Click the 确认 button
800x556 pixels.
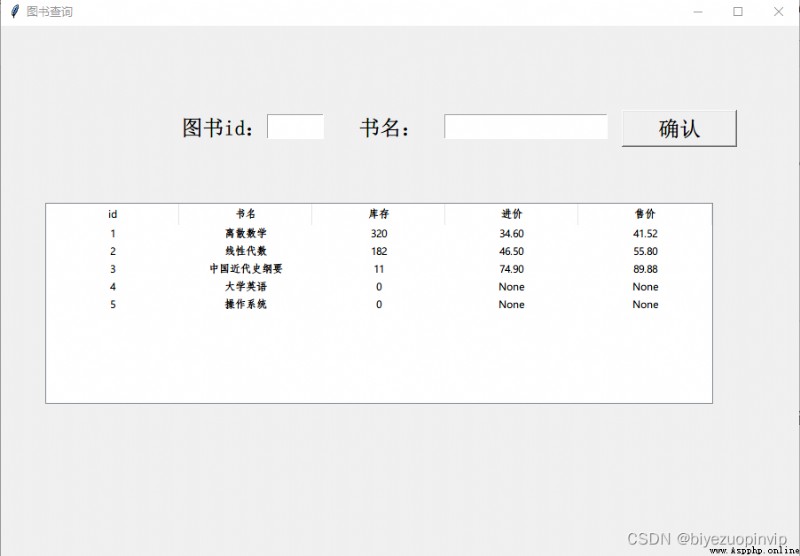coord(679,128)
